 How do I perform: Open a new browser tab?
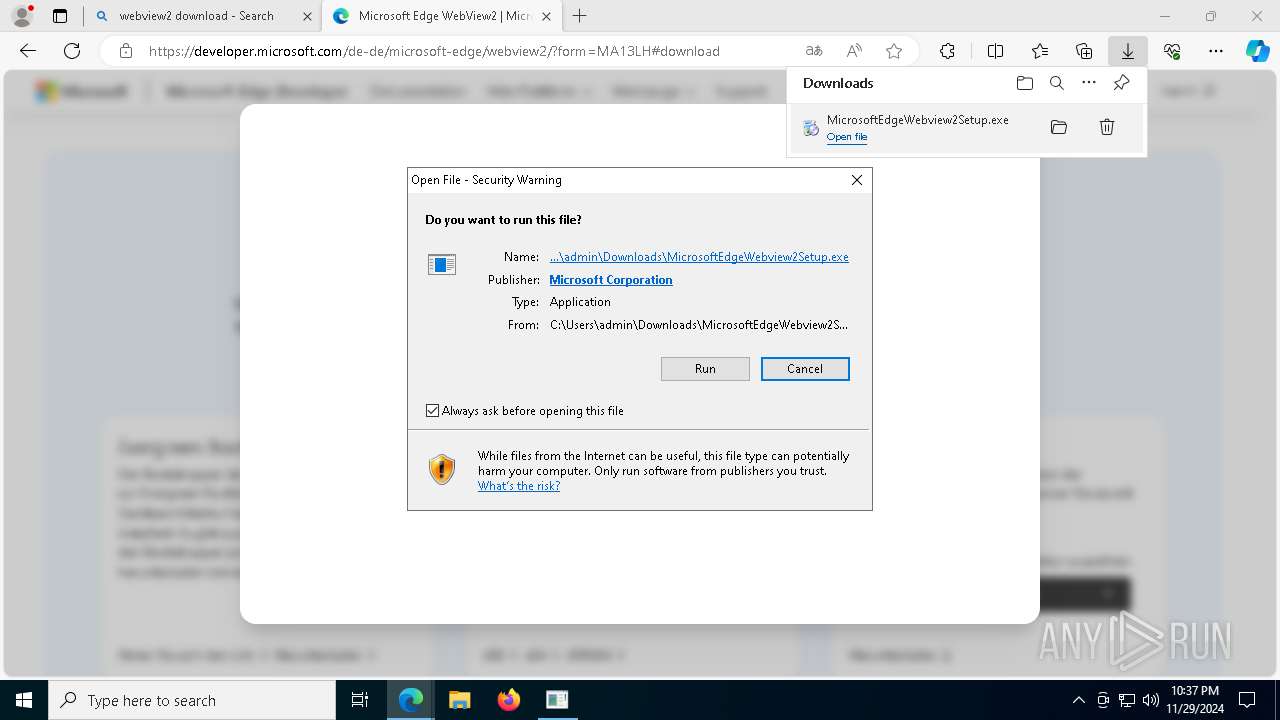click(x=579, y=16)
